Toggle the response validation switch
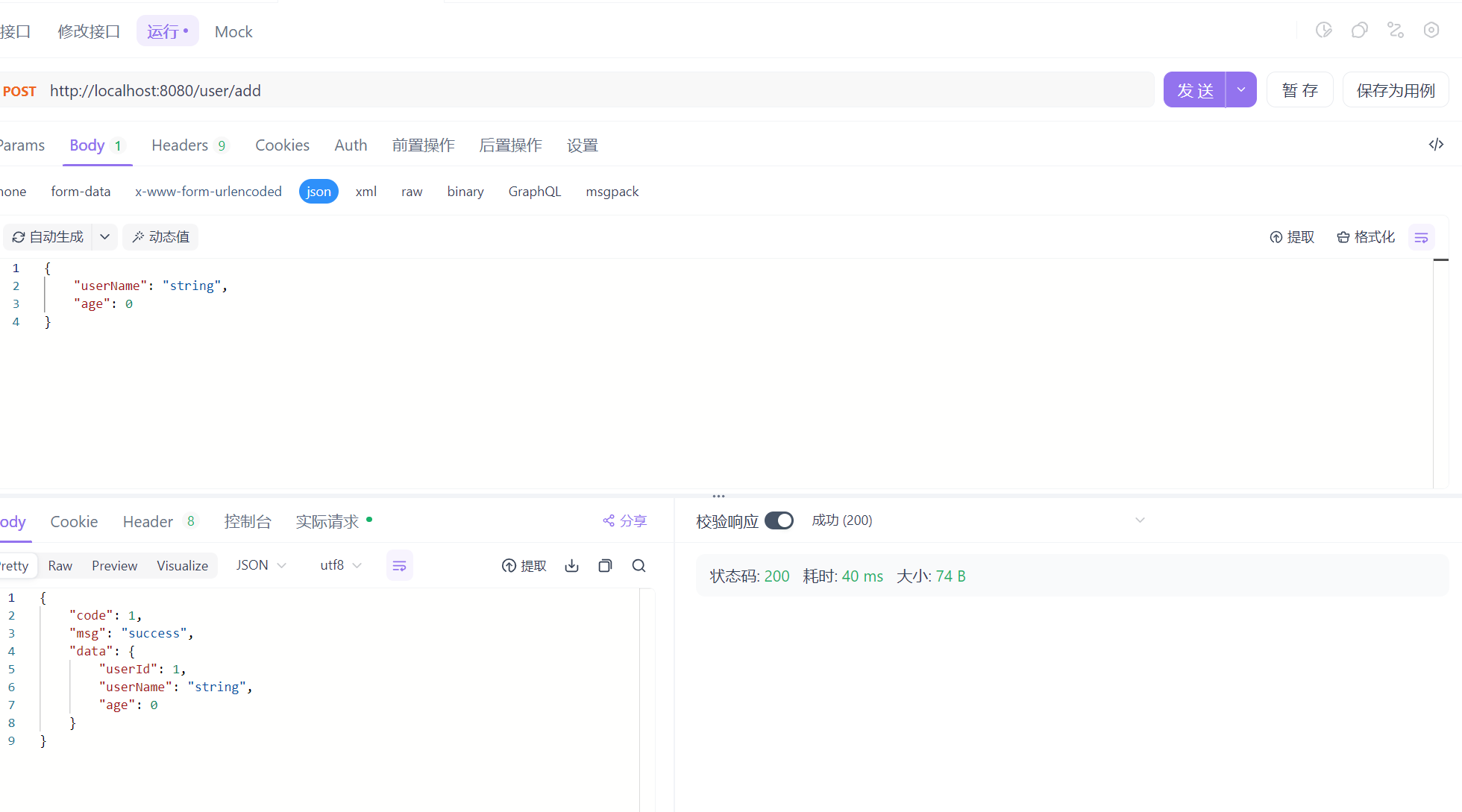Screen dimensions: 1462x812 click(x=779, y=520)
